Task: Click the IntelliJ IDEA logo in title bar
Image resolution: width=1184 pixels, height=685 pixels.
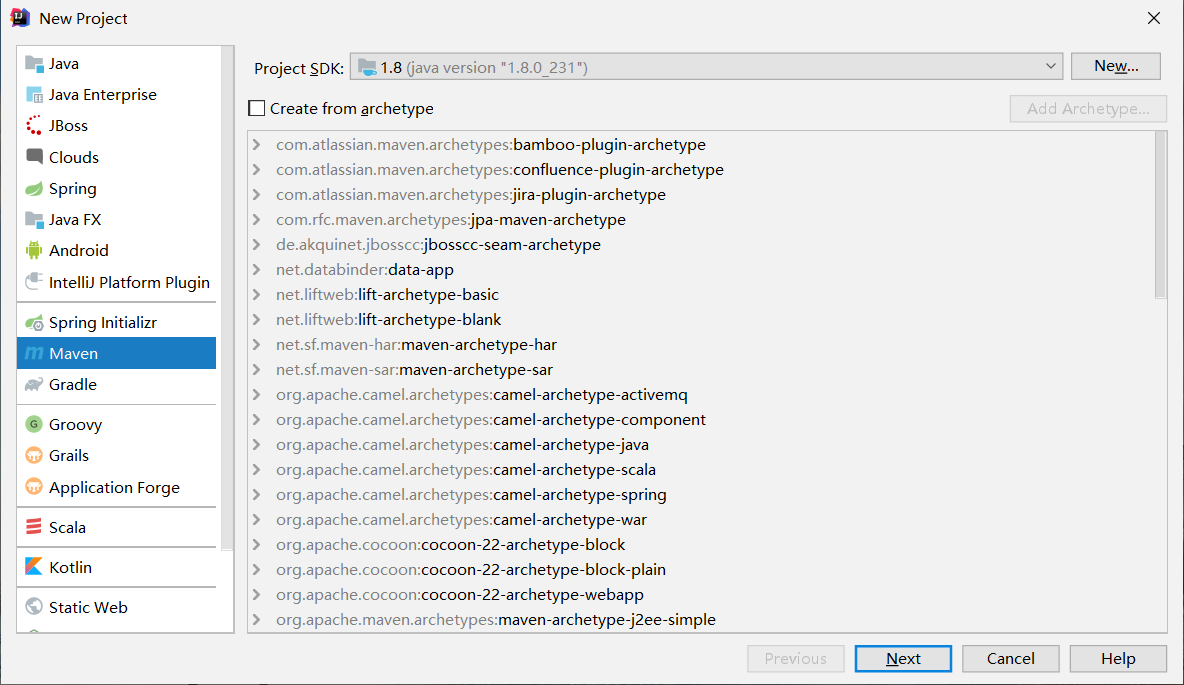Action: click(x=20, y=17)
